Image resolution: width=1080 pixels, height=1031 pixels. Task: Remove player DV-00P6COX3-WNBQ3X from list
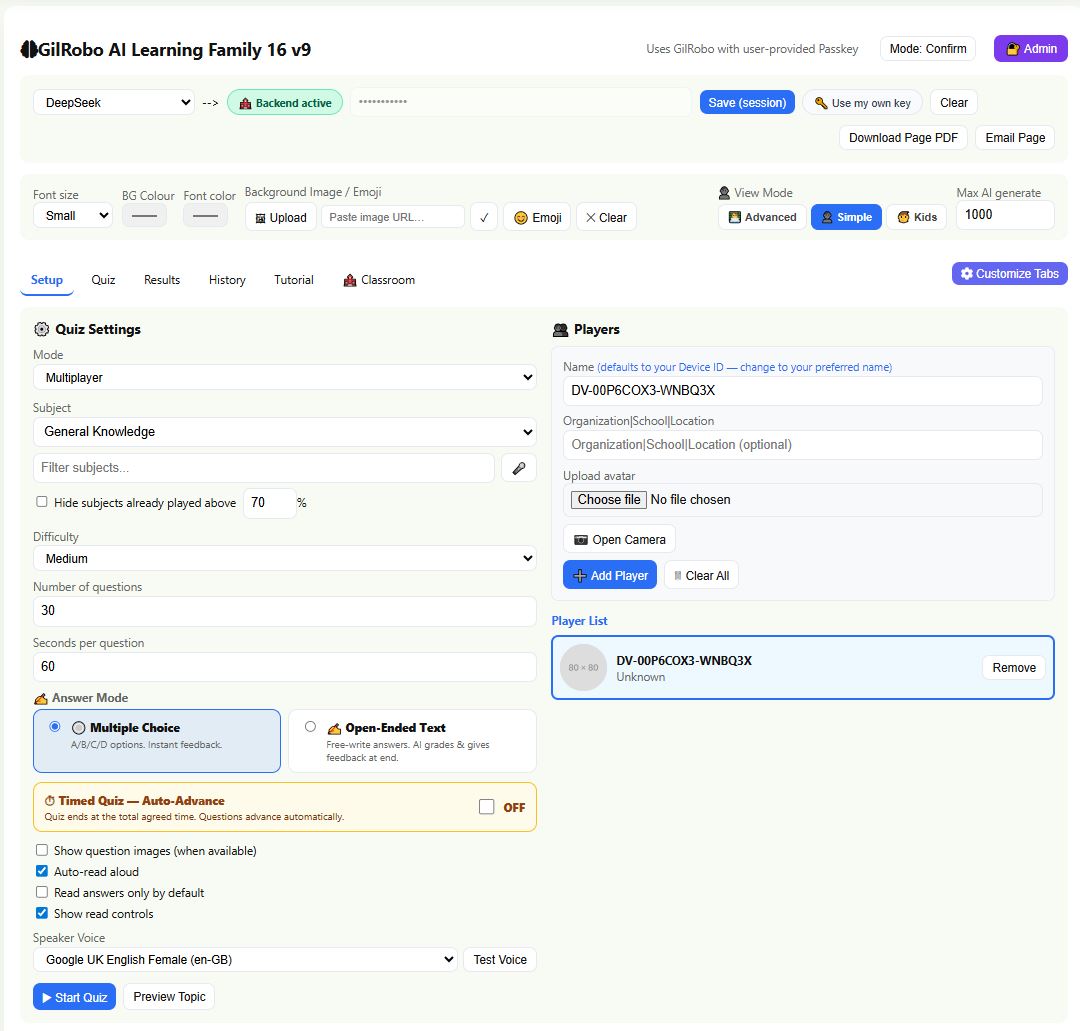pos(1014,667)
